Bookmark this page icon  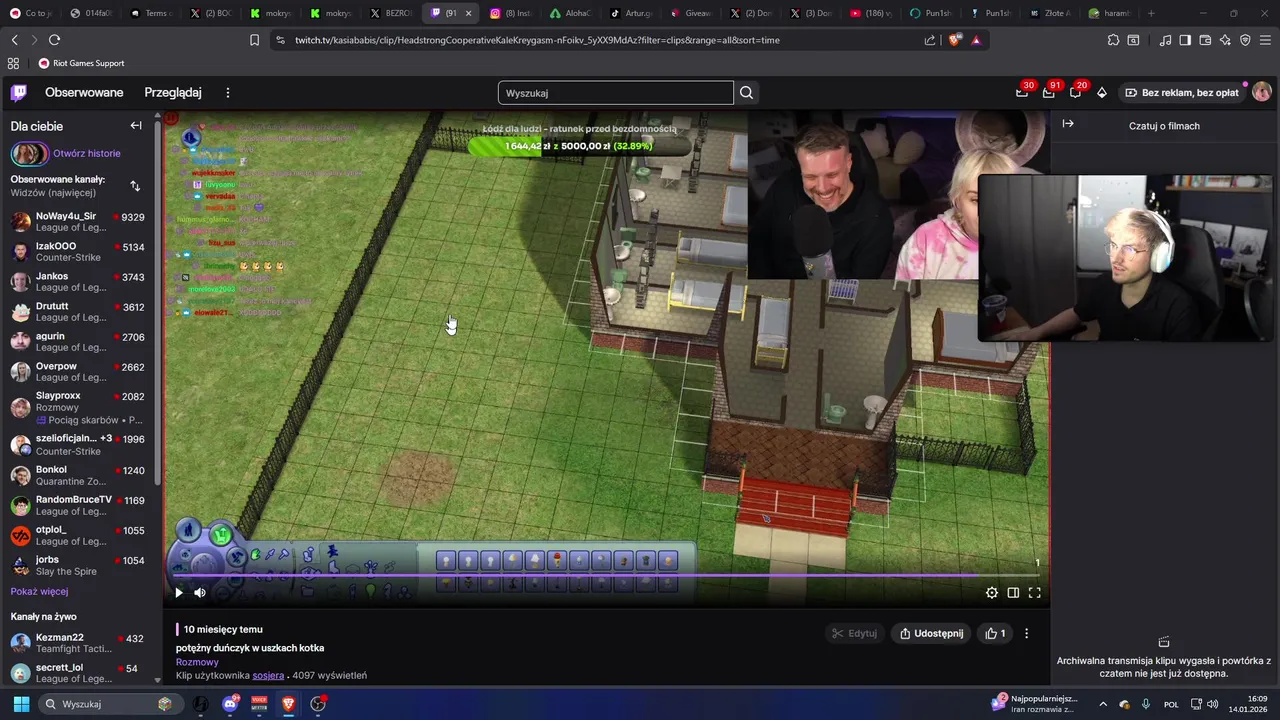tap(254, 40)
